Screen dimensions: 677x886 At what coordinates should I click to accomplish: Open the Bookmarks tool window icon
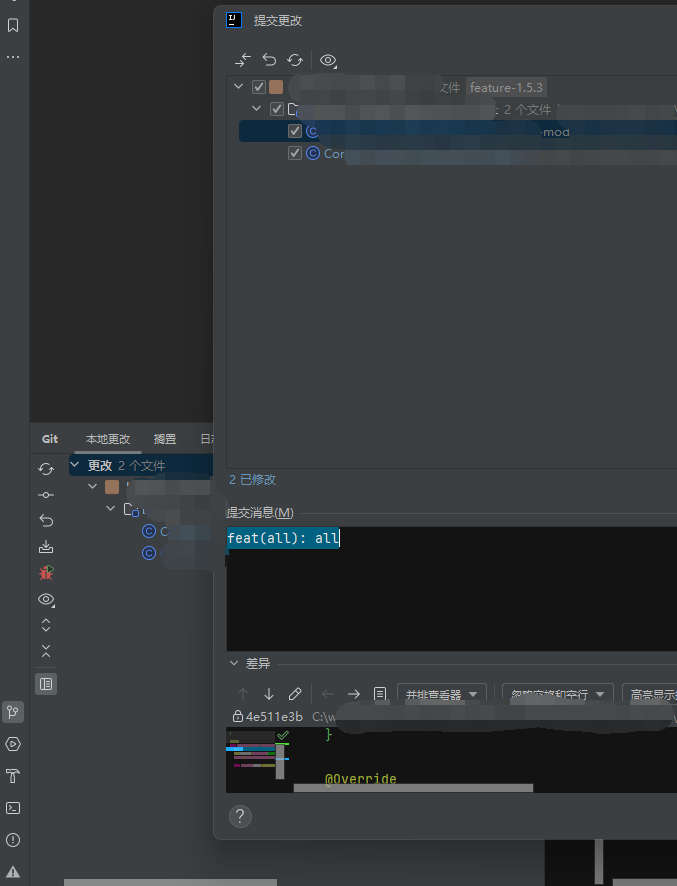(13, 25)
